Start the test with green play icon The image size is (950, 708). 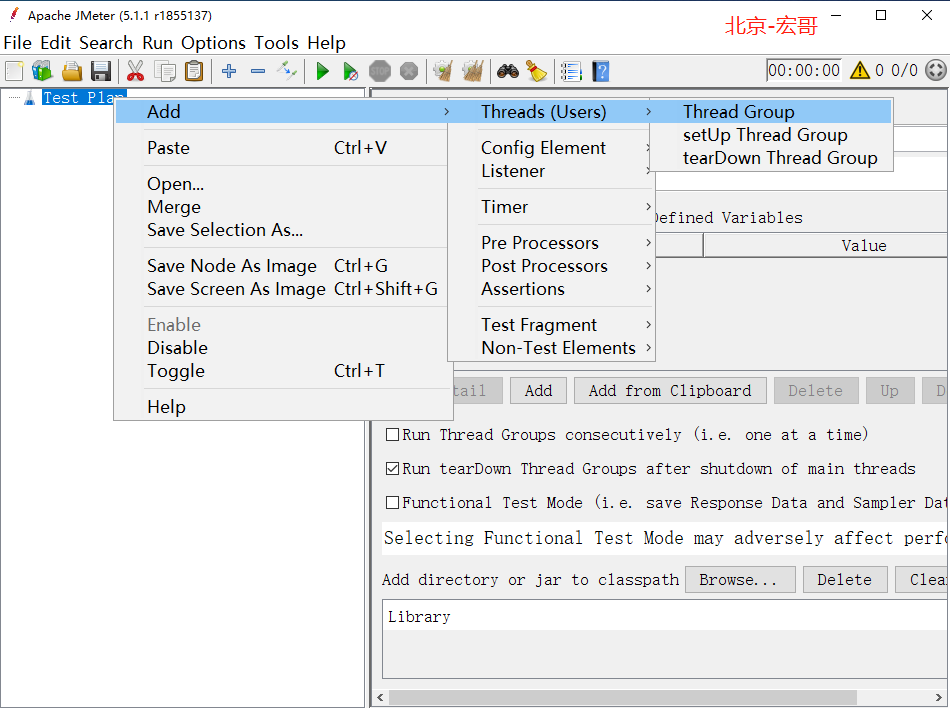tap(322, 71)
